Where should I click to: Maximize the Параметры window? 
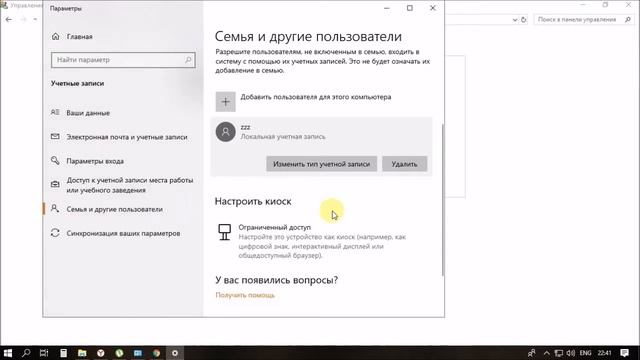(410, 8)
